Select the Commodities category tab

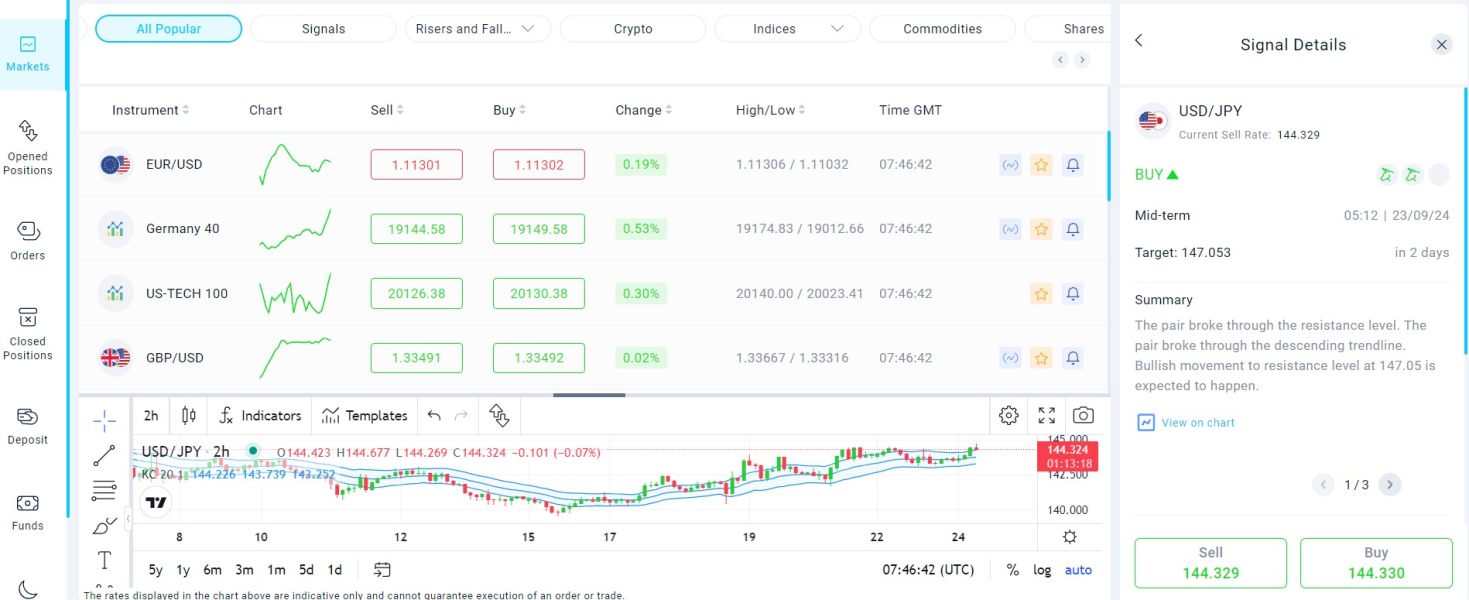click(942, 29)
